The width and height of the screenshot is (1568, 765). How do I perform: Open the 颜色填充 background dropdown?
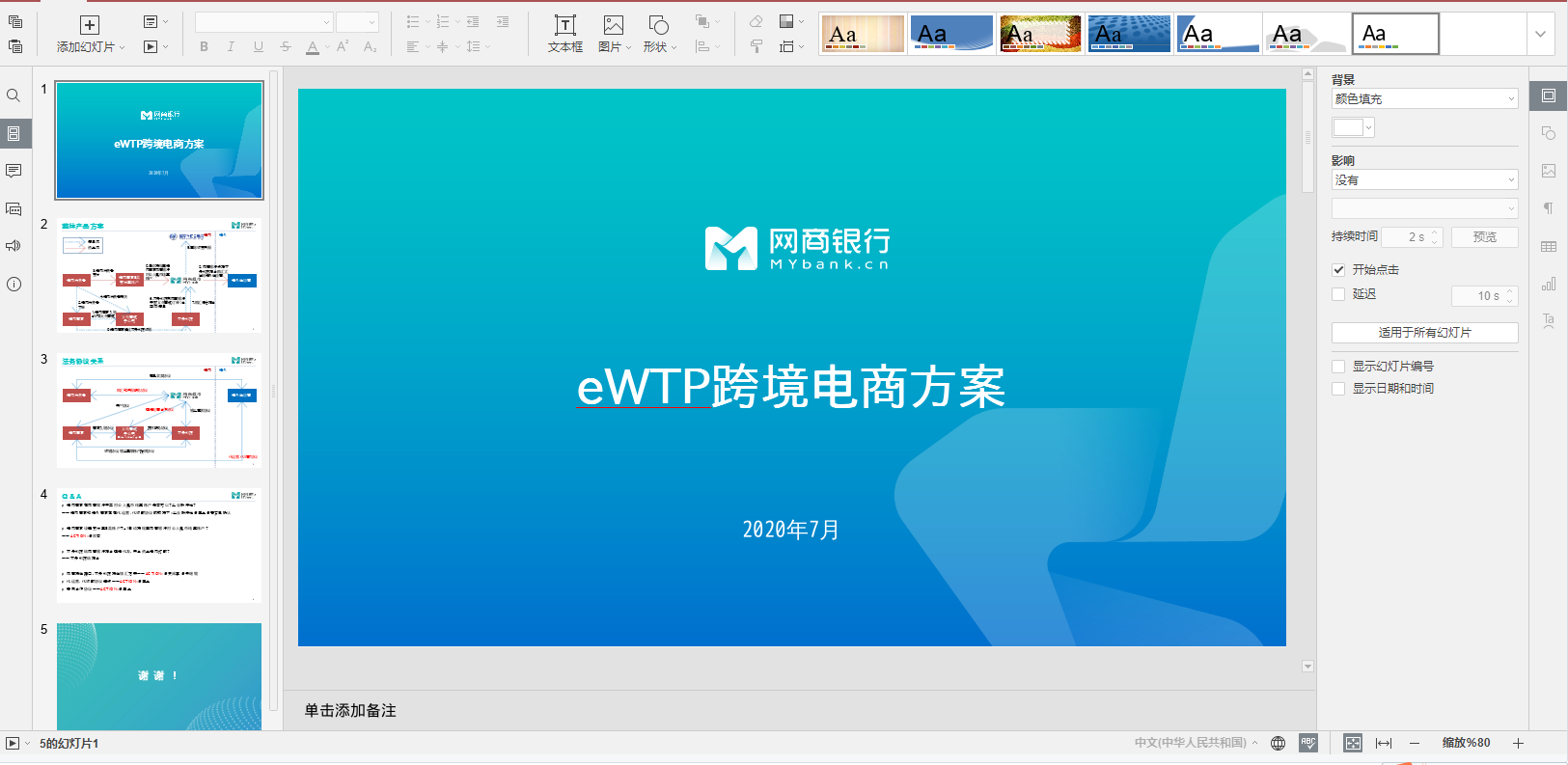(x=1425, y=98)
